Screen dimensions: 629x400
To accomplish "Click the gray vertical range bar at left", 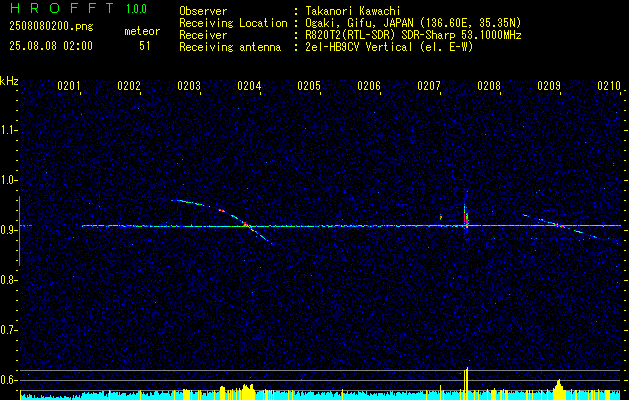I will click(x=19, y=231).
